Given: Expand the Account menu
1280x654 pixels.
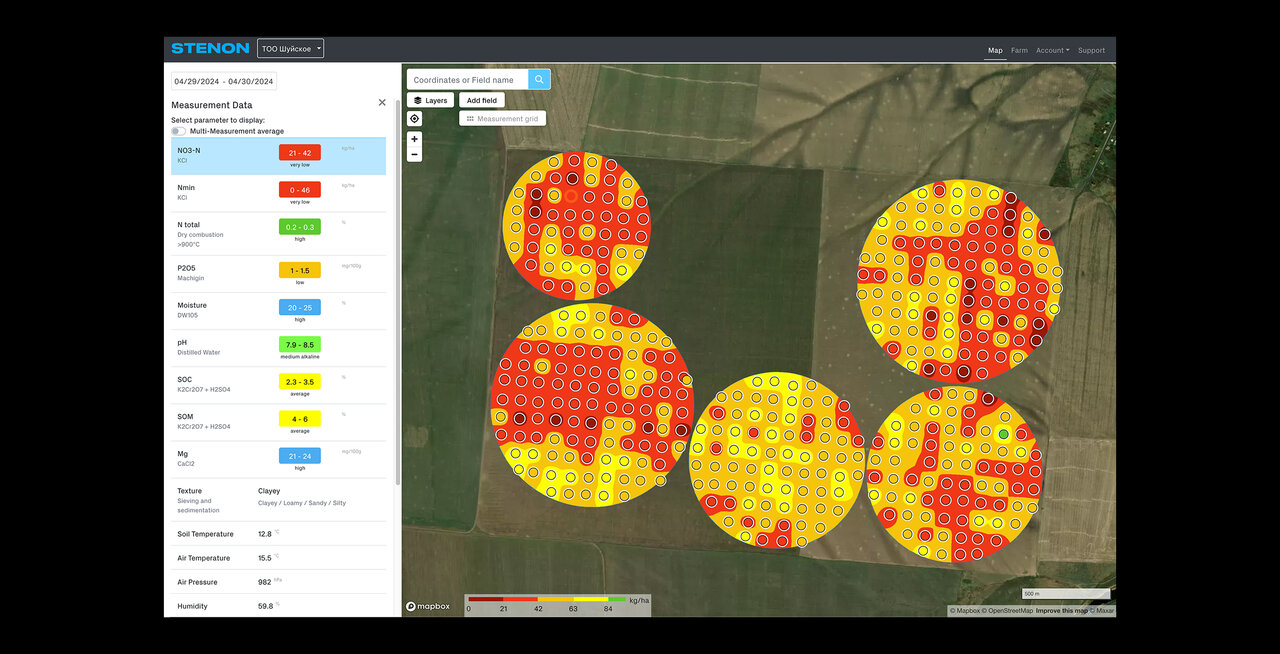Looking at the screenshot, I should [1052, 50].
